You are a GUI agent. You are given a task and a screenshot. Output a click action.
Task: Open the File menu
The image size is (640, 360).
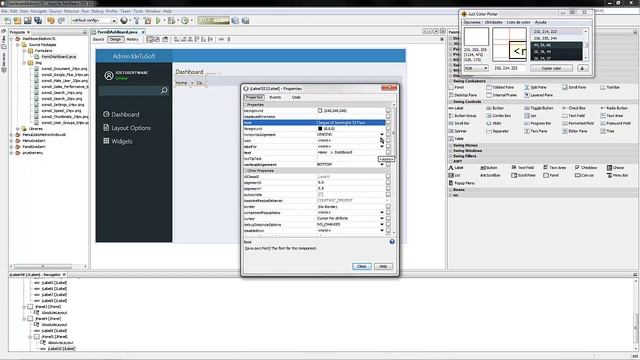pyautogui.click(x=4, y=11)
